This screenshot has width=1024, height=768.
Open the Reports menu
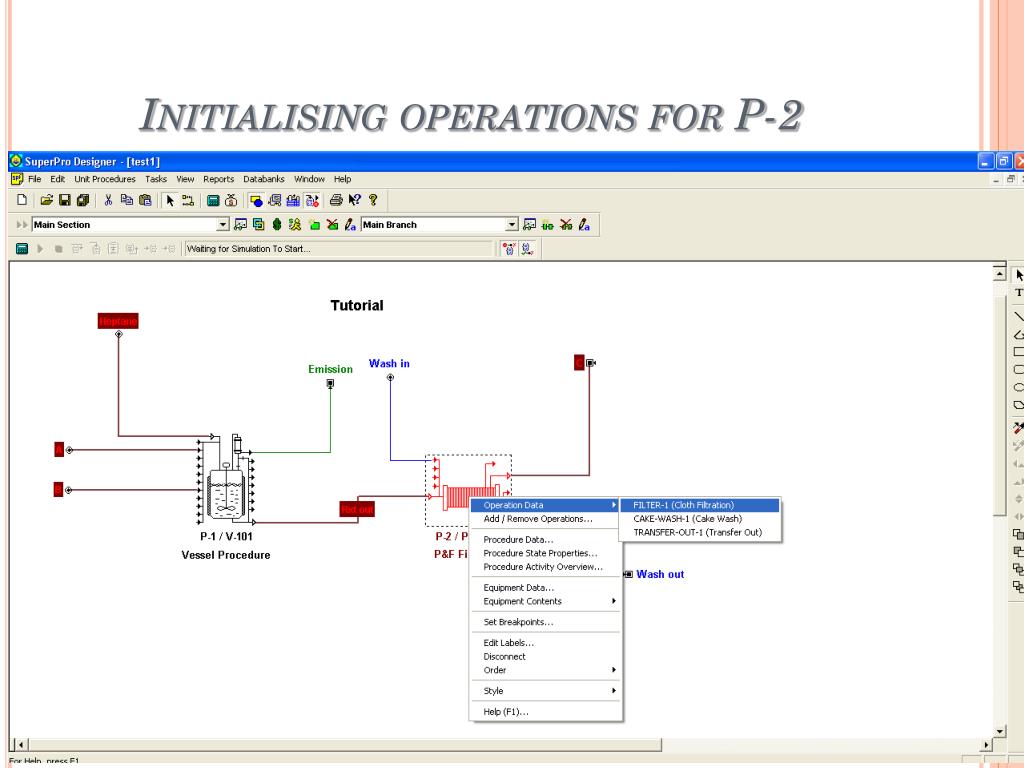point(218,179)
